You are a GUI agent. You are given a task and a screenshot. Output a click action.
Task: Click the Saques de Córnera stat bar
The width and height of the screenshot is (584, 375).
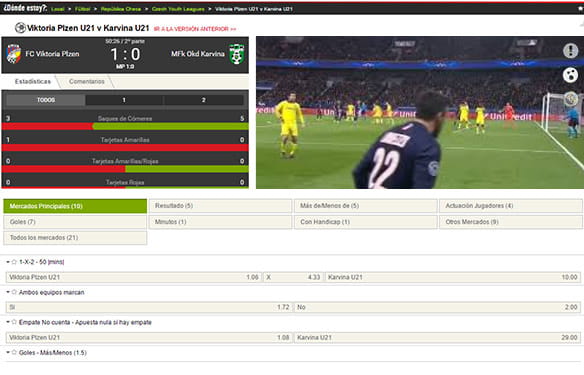pyautogui.click(x=125, y=126)
